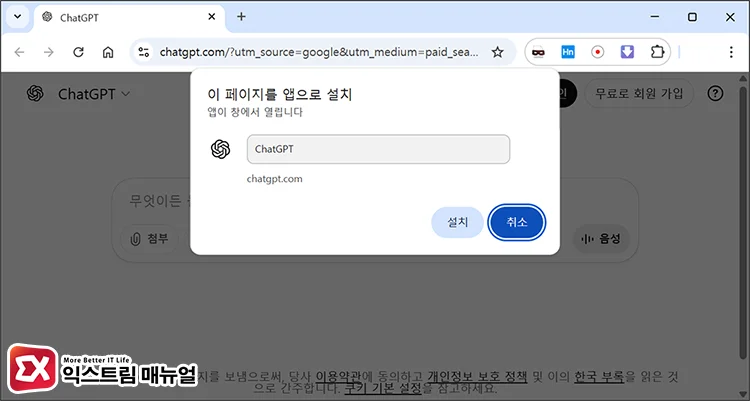Screen dimensions: 750x401
Task: Click the voice (음성) button
Action: pyautogui.click(x=601, y=238)
